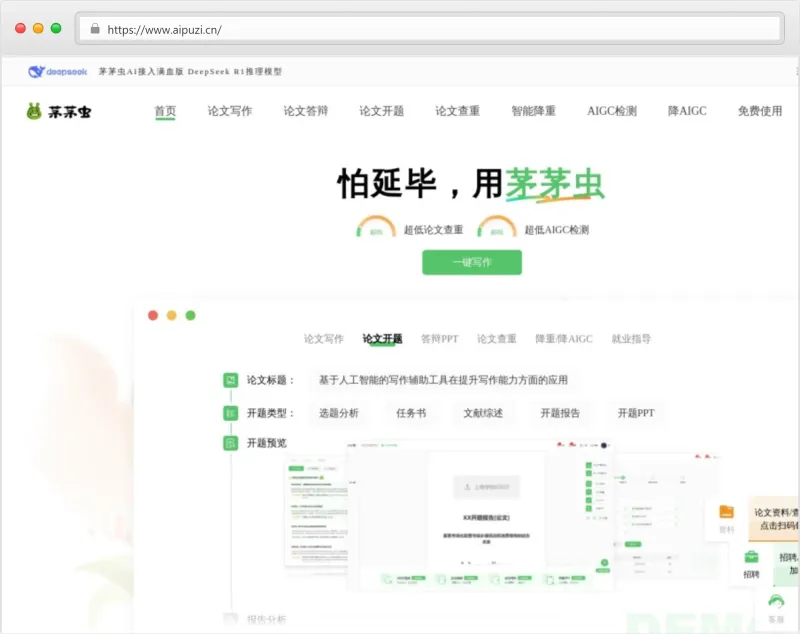This screenshot has width=800, height=634.
Task: Click the yellow dot in demo window
Action: [x=171, y=315]
